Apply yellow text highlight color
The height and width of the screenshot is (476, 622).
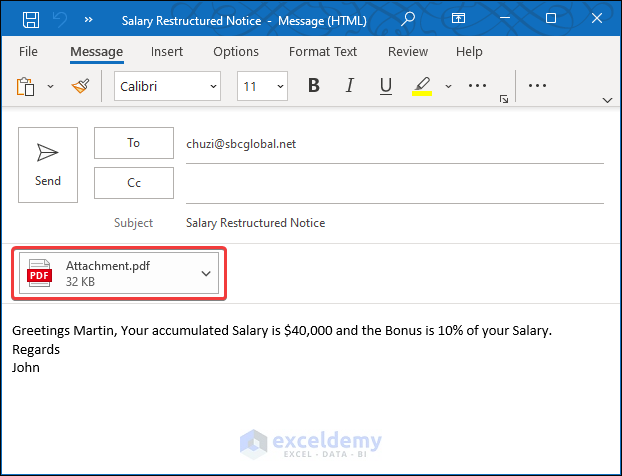pyautogui.click(x=422, y=86)
